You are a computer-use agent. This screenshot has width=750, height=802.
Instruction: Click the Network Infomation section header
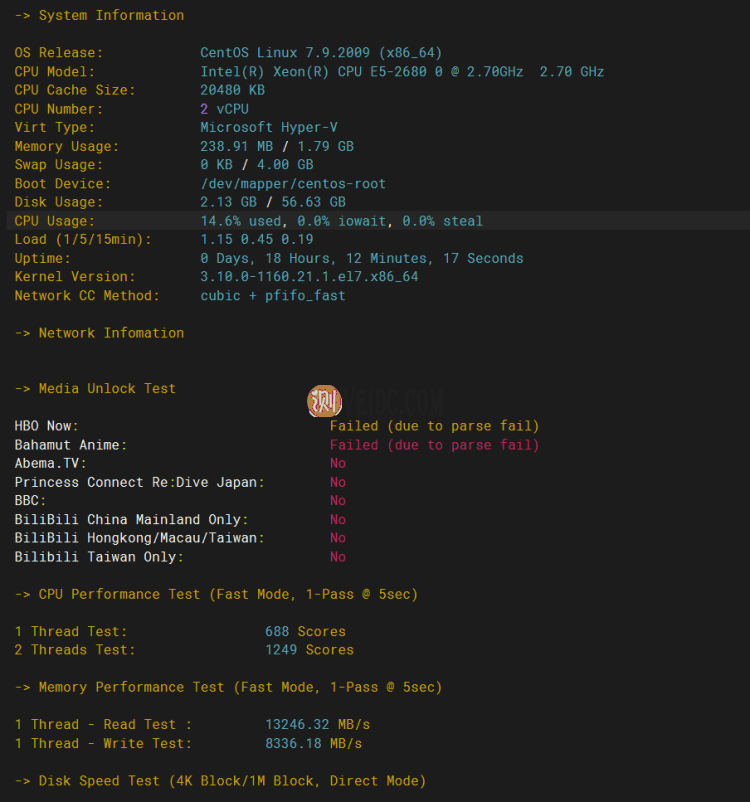pyautogui.click(x=99, y=333)
